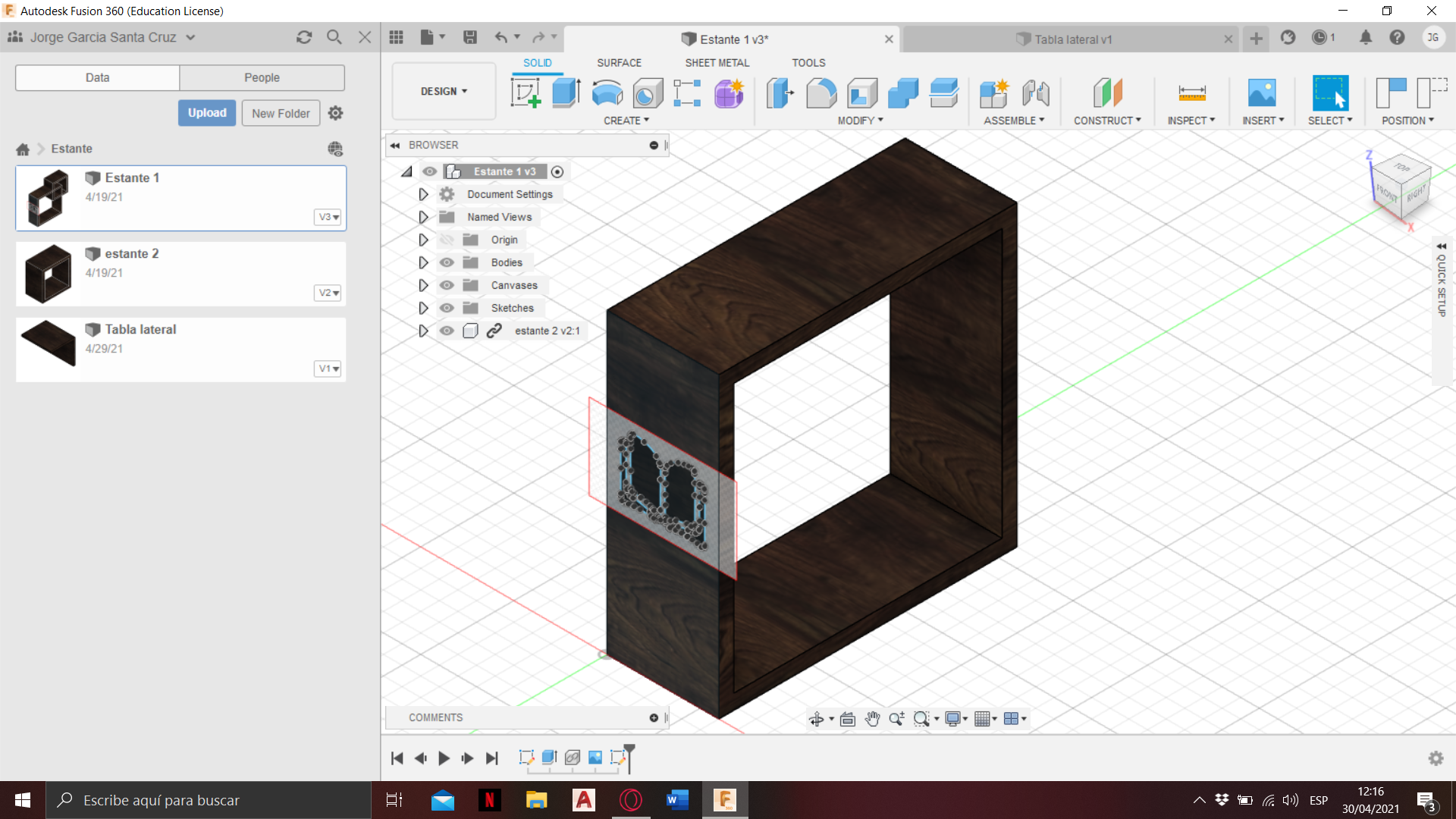Switch to the Surface tab
1456x819 pixels.
tap(618, 62)
